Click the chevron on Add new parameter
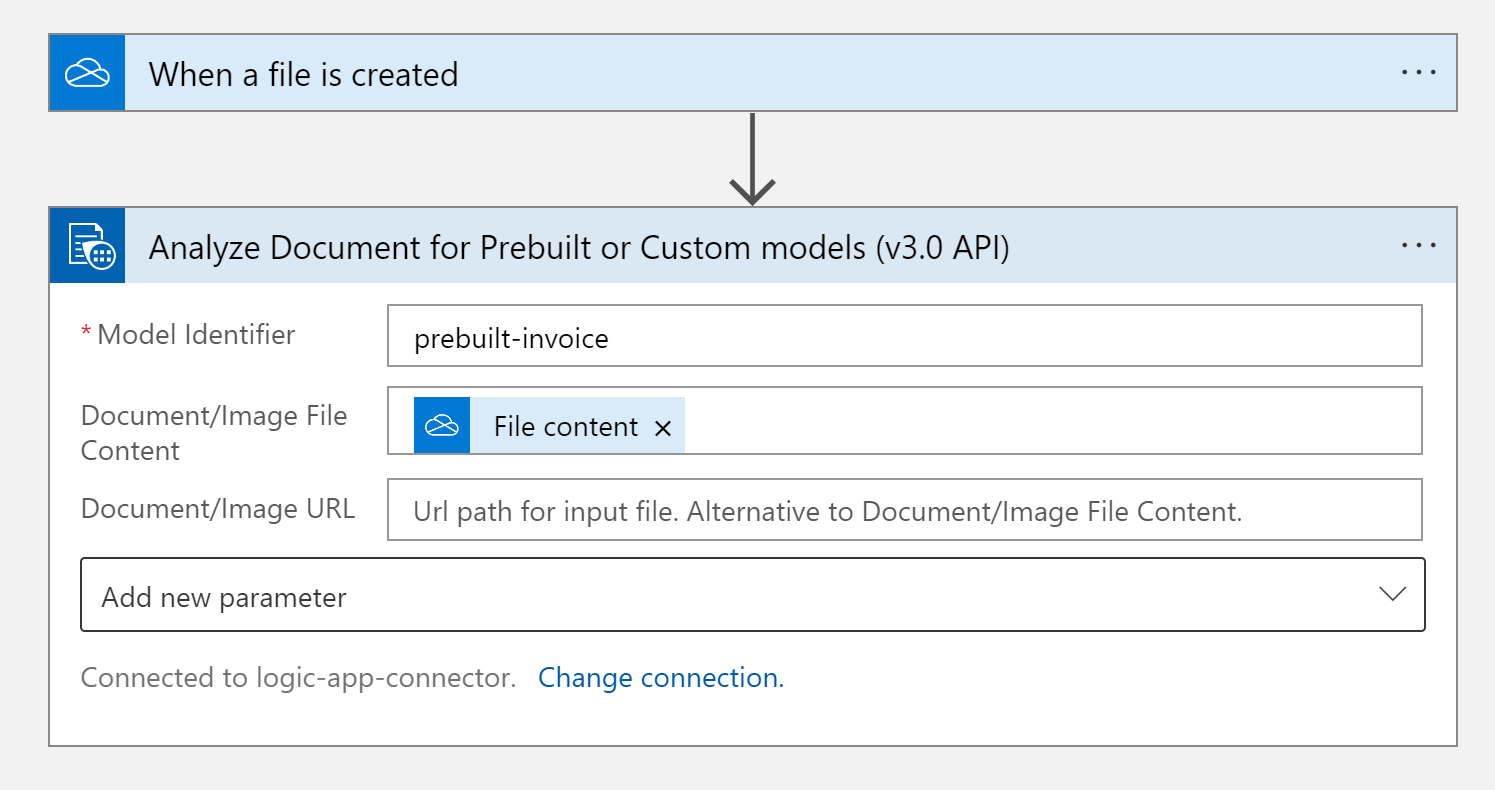 point(1392,594)
